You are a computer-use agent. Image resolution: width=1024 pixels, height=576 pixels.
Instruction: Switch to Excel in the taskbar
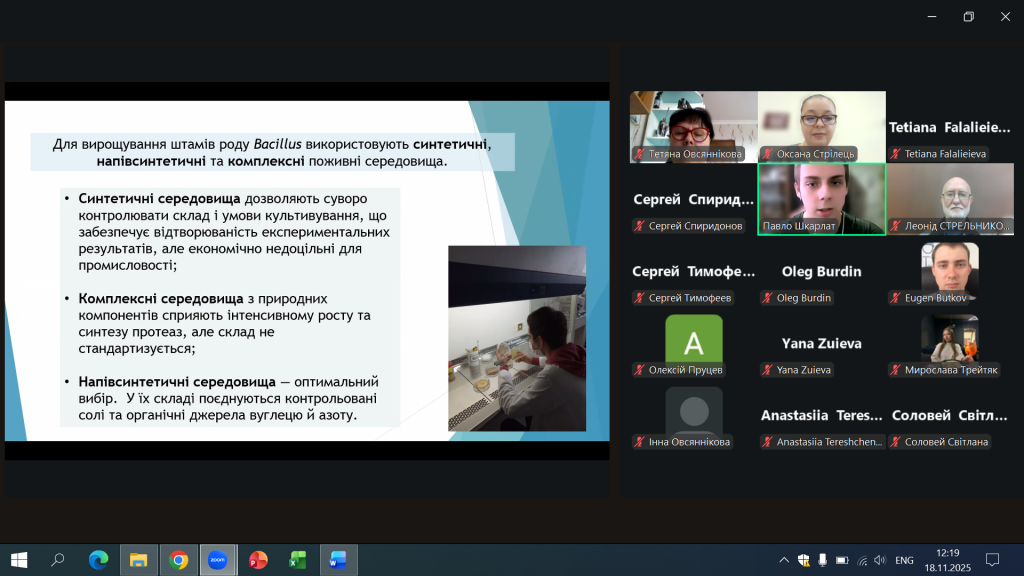(x=298, y=560)
